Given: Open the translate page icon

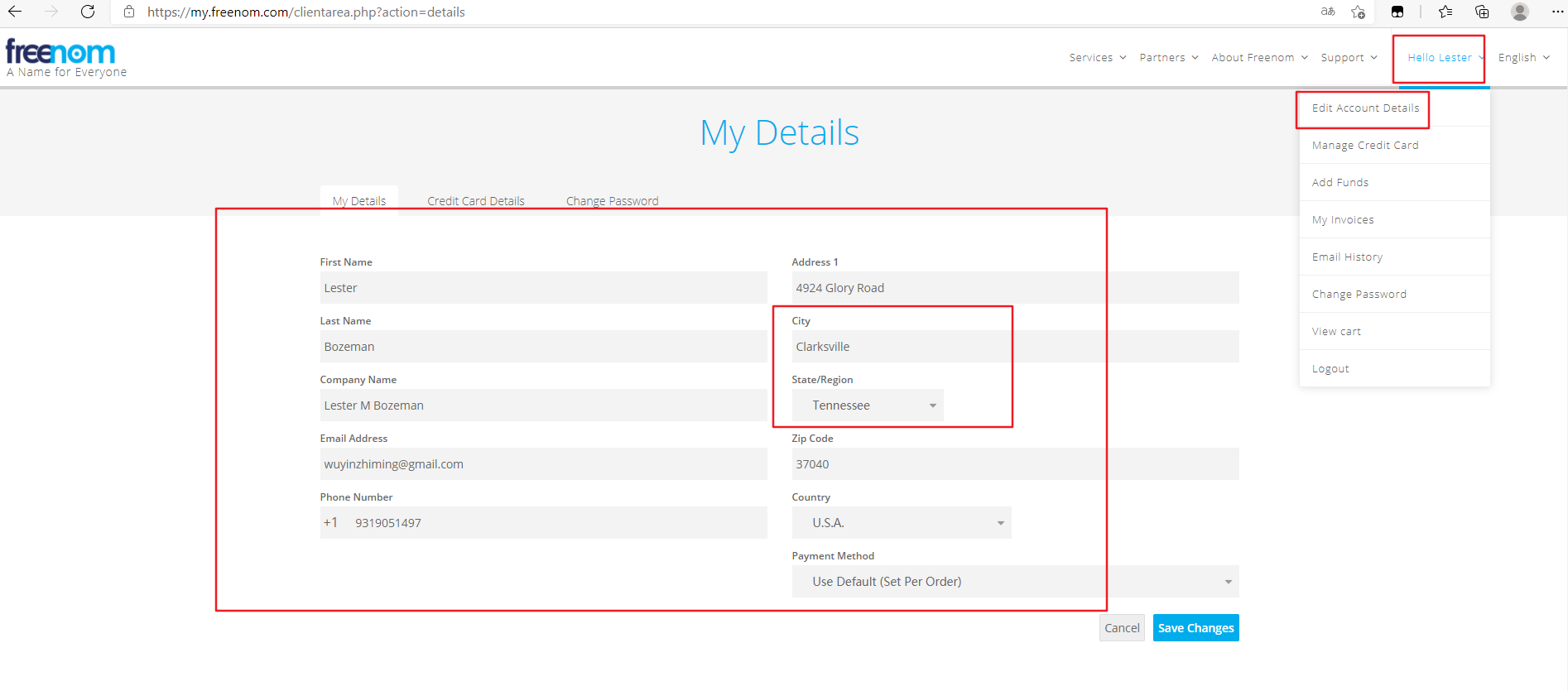Looking at the screenshot, I should 1328,12.
